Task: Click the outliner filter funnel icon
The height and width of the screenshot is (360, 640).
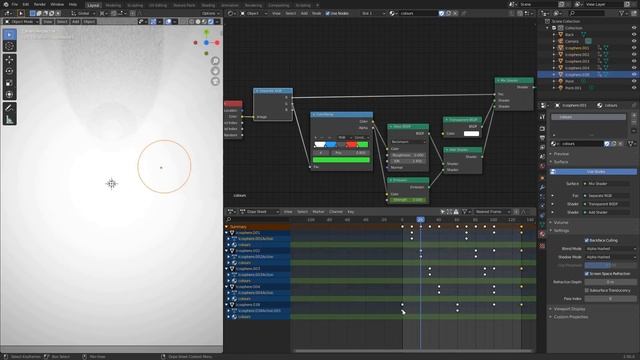Action: 622,13
